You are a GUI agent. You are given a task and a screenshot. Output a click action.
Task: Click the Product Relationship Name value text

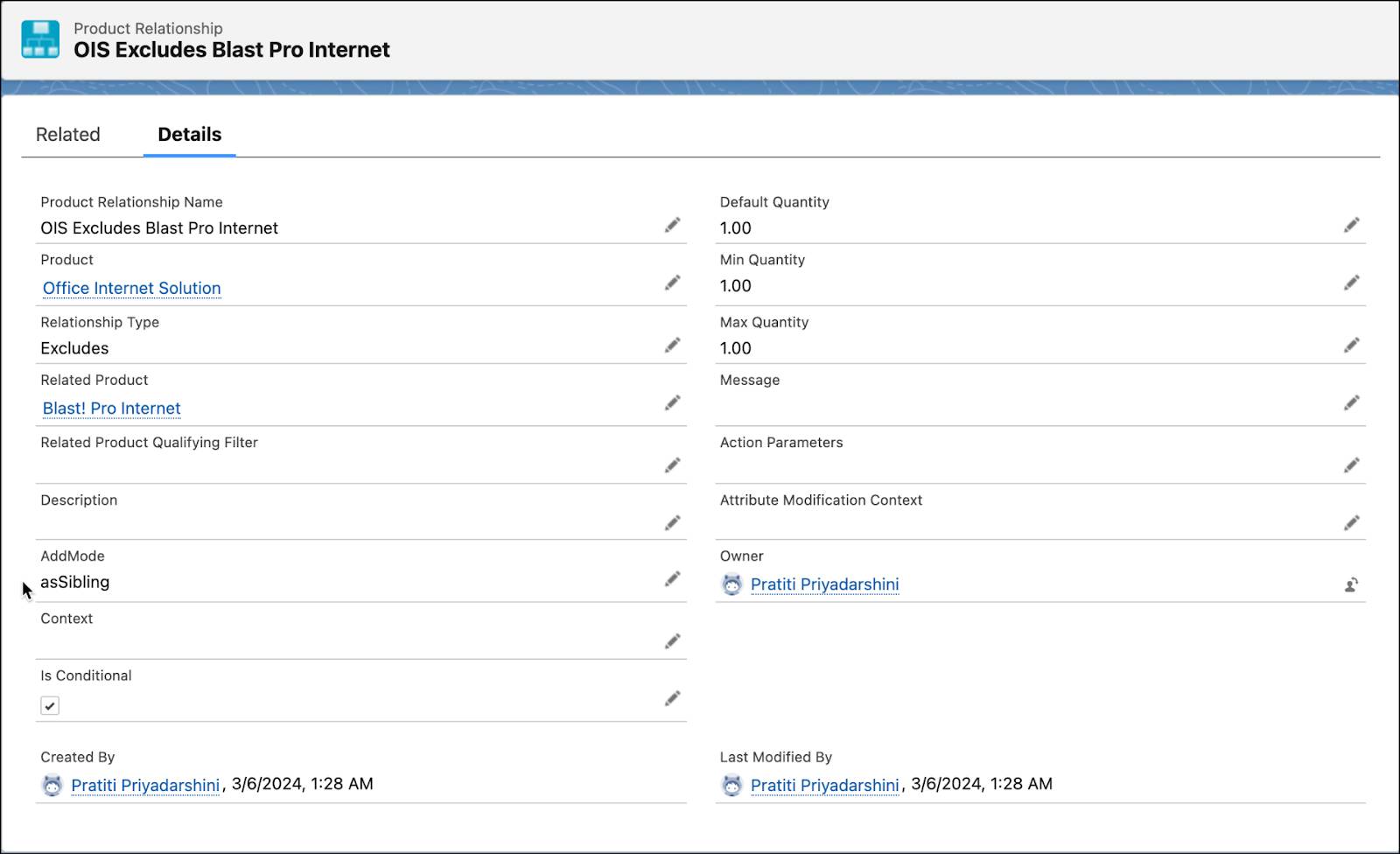tap(159, 228)
